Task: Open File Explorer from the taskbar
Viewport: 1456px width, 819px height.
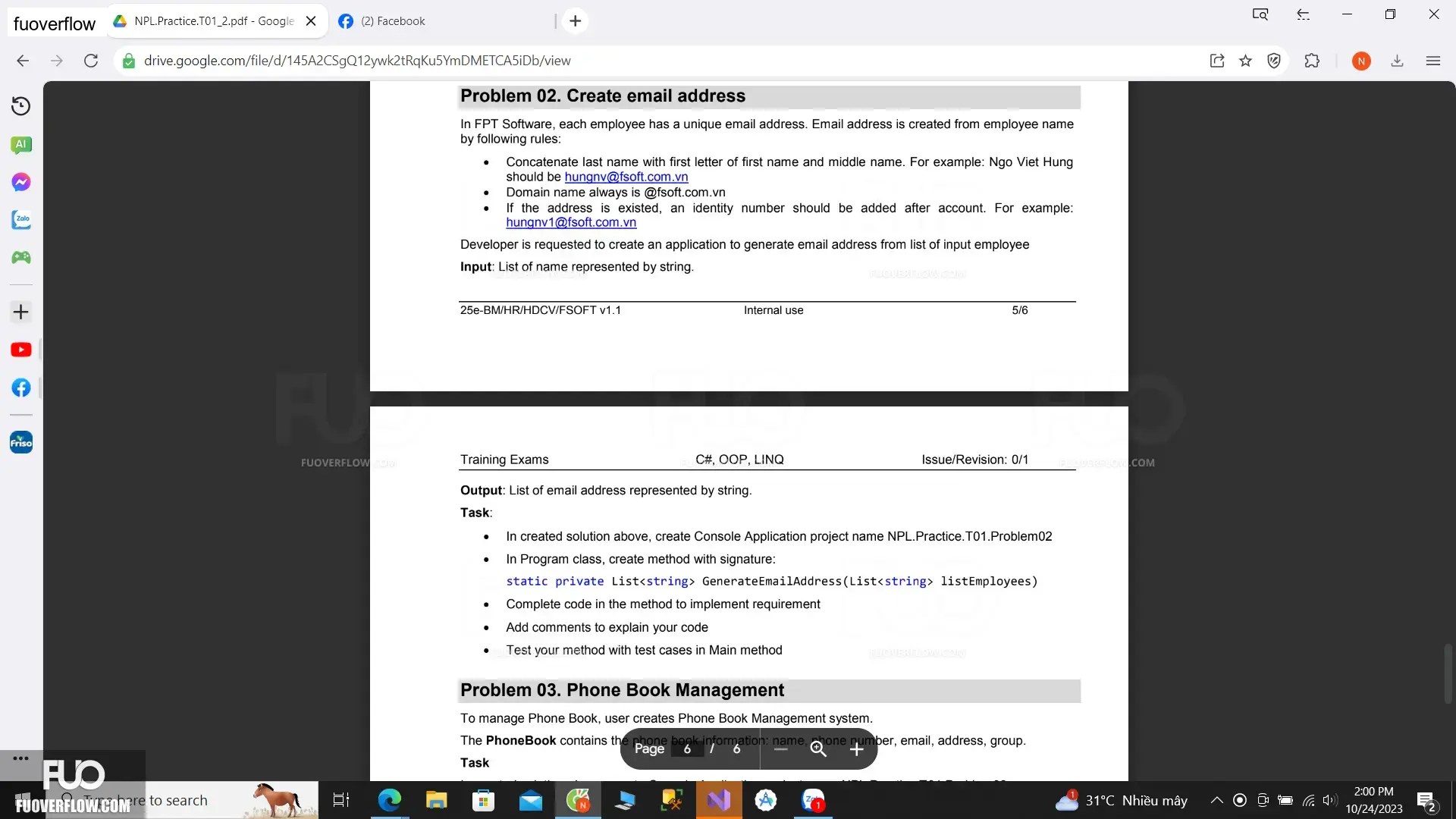Action: pos(436,800)
